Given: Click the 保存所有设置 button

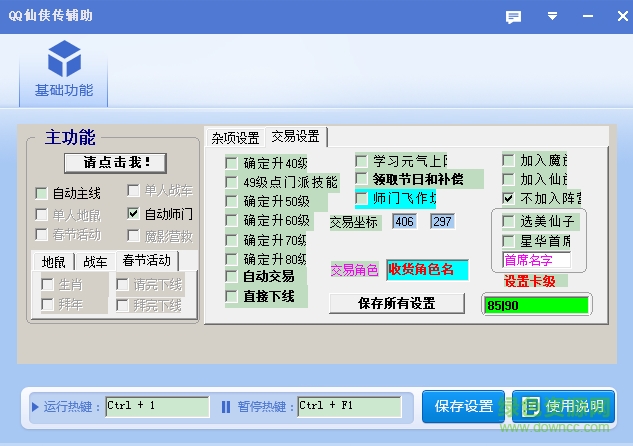Looking at the screenshot, I should [396, 304].
